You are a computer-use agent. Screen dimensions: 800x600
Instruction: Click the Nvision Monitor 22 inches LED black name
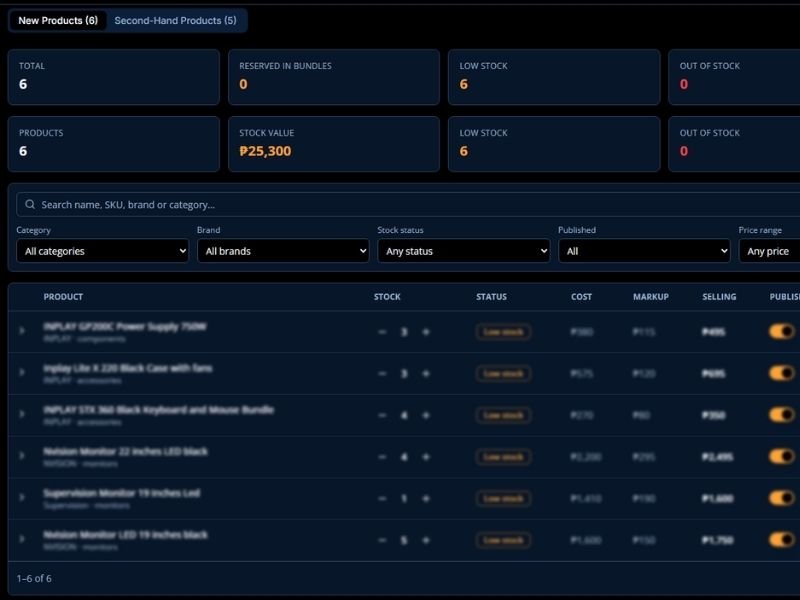point(126,452)
